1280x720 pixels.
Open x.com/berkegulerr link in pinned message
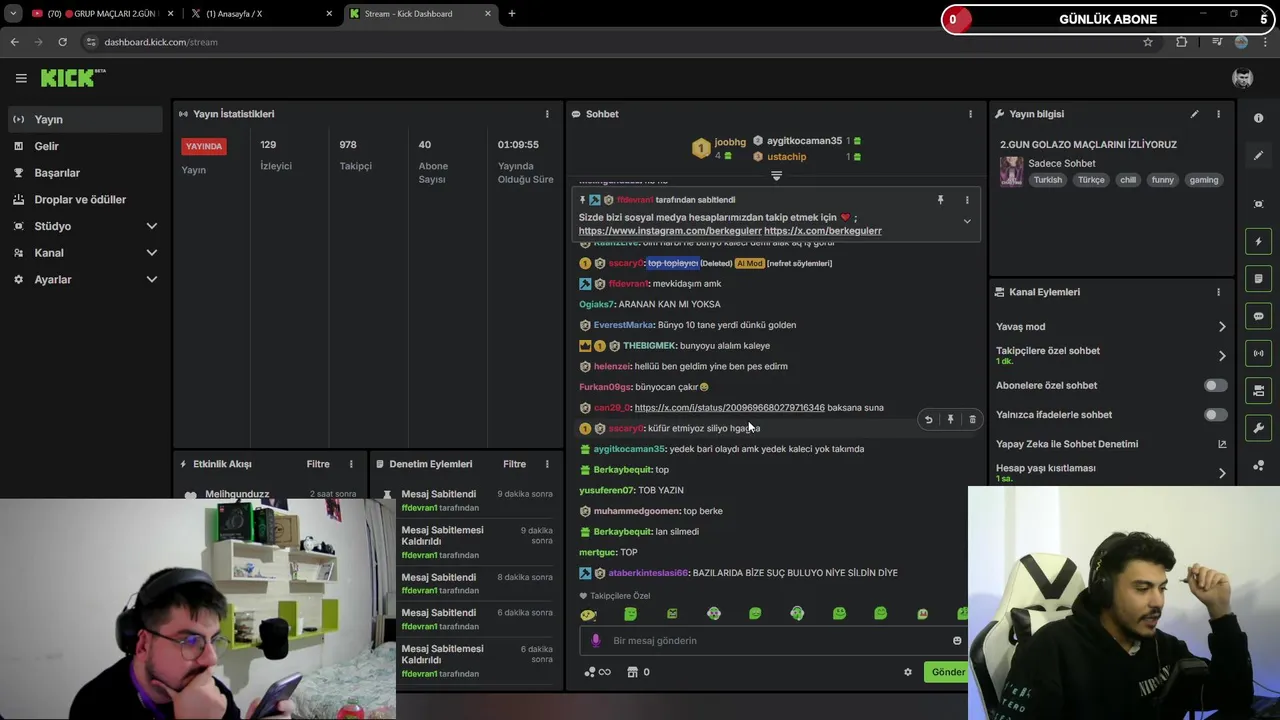click(823, 231)
